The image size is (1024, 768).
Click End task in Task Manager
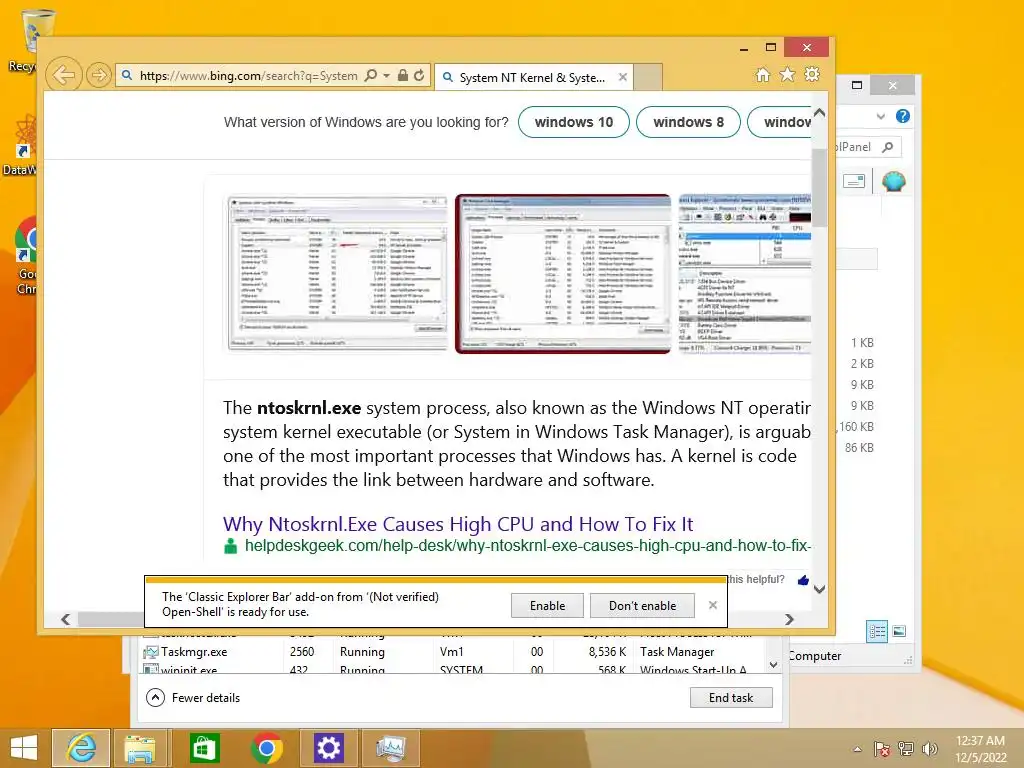[x=731, y=697]
